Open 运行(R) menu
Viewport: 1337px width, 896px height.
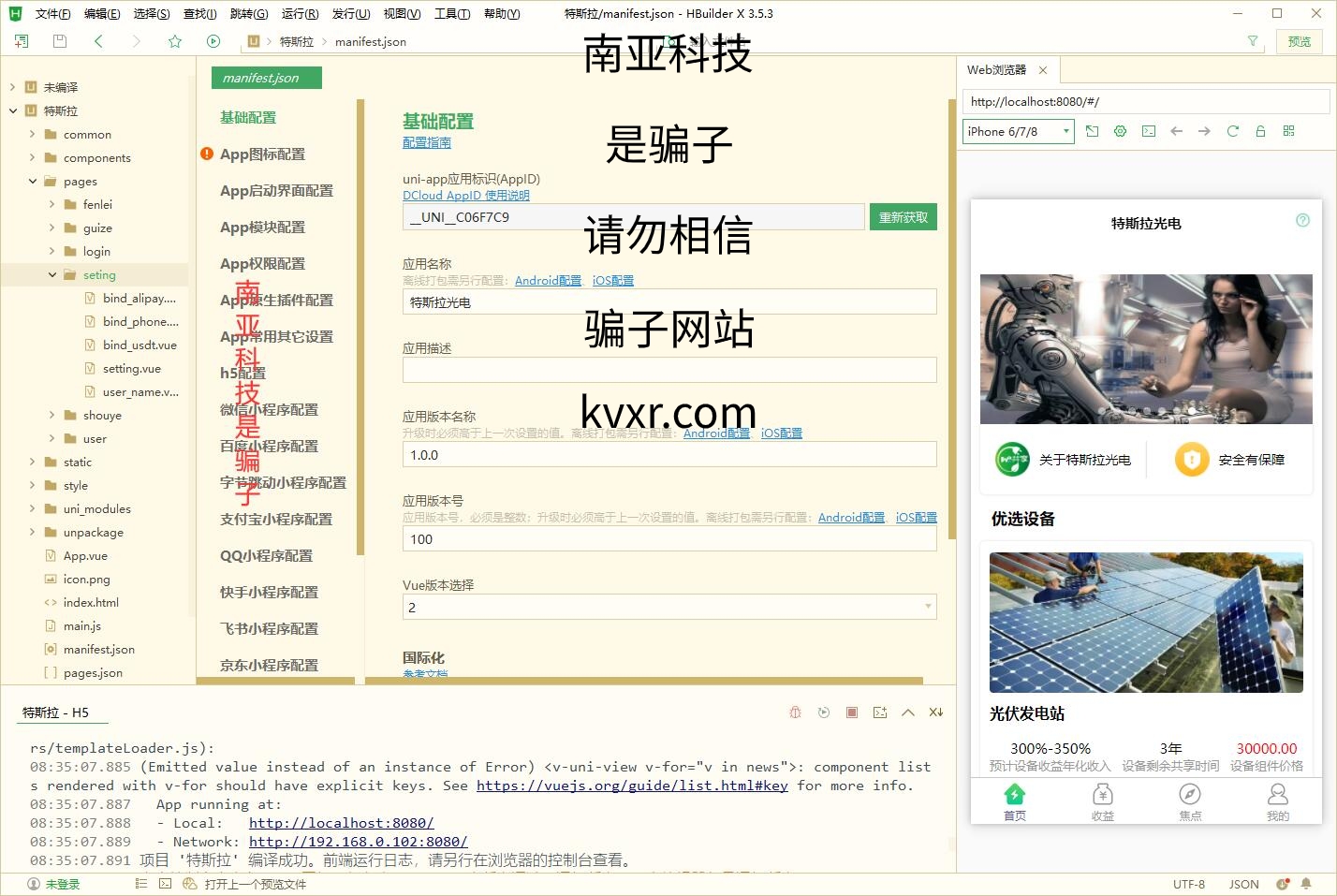click(300, 13)
